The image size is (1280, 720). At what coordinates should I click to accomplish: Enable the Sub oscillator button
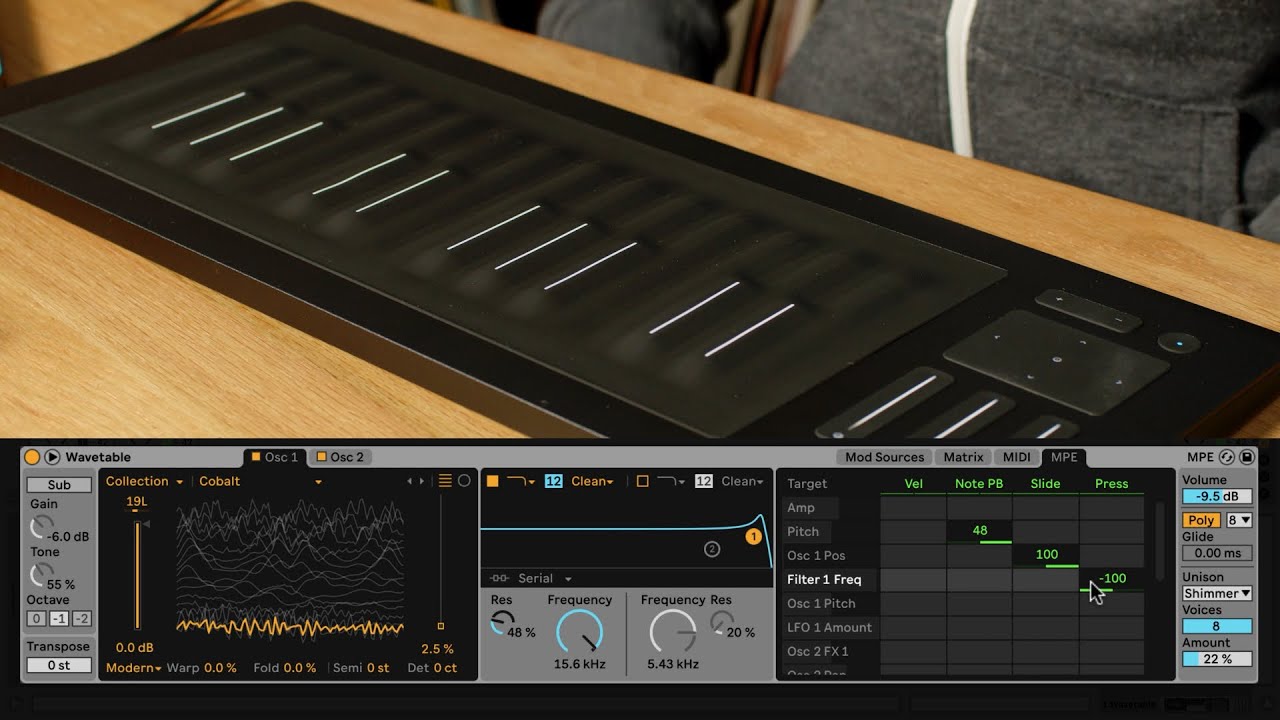pyautogui.click(x=59, y=485)
